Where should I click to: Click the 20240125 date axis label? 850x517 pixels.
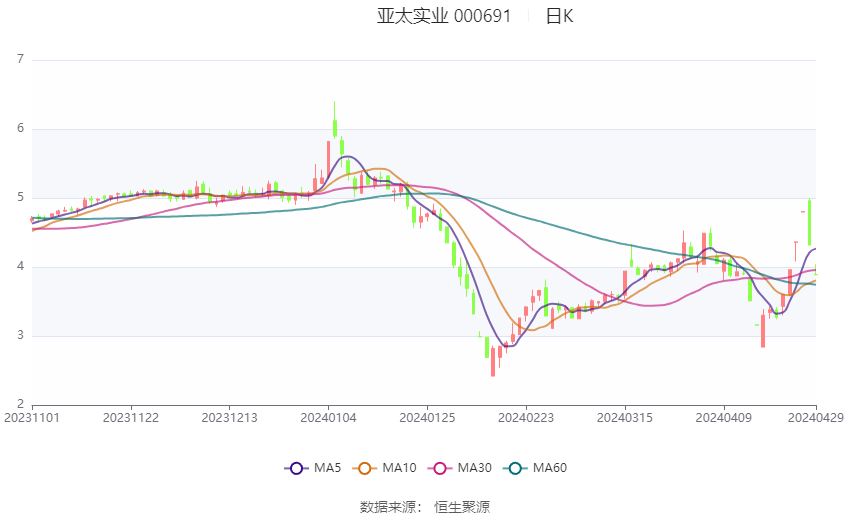(427, 418)
